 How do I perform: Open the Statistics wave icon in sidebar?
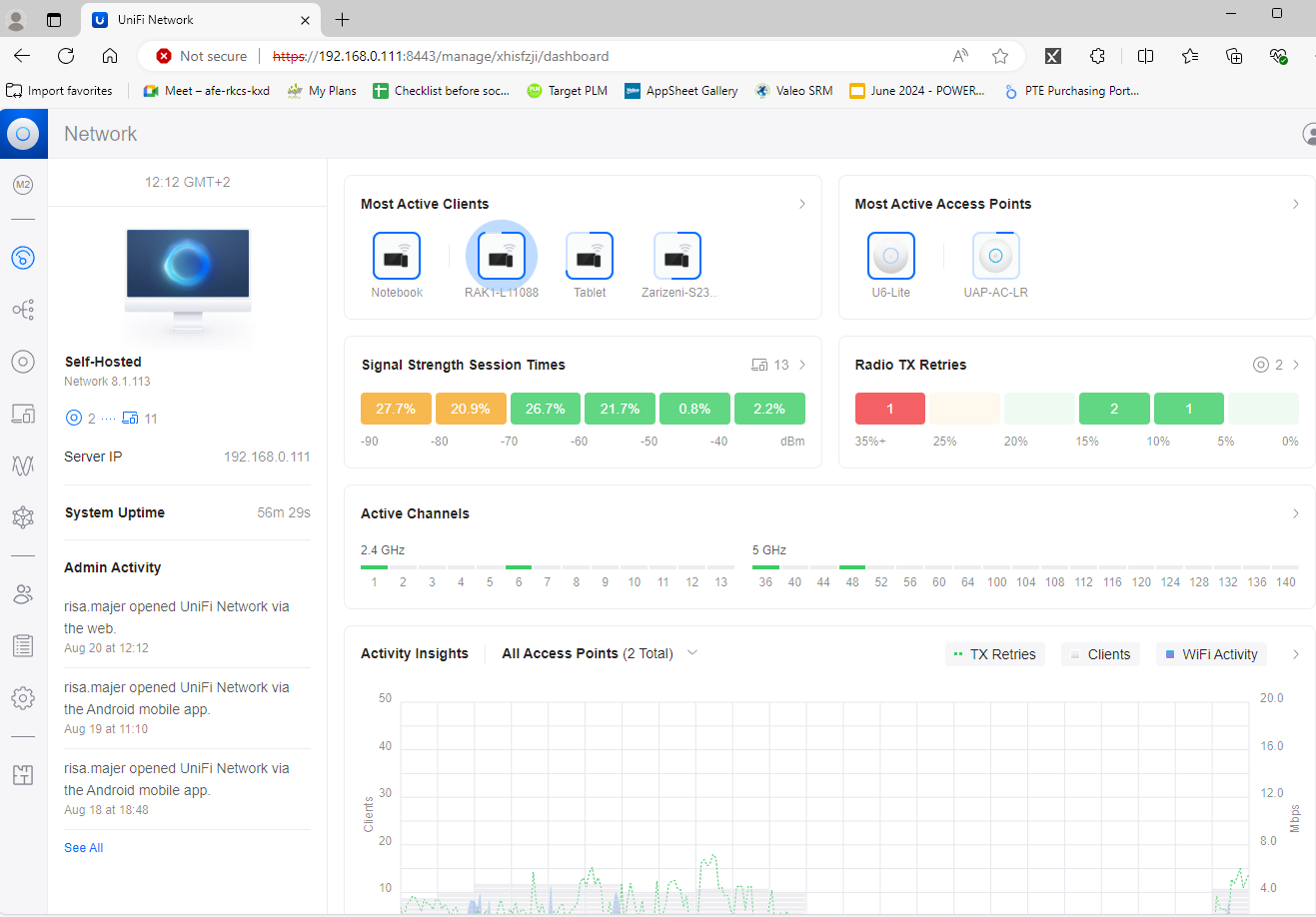[23, 464]
